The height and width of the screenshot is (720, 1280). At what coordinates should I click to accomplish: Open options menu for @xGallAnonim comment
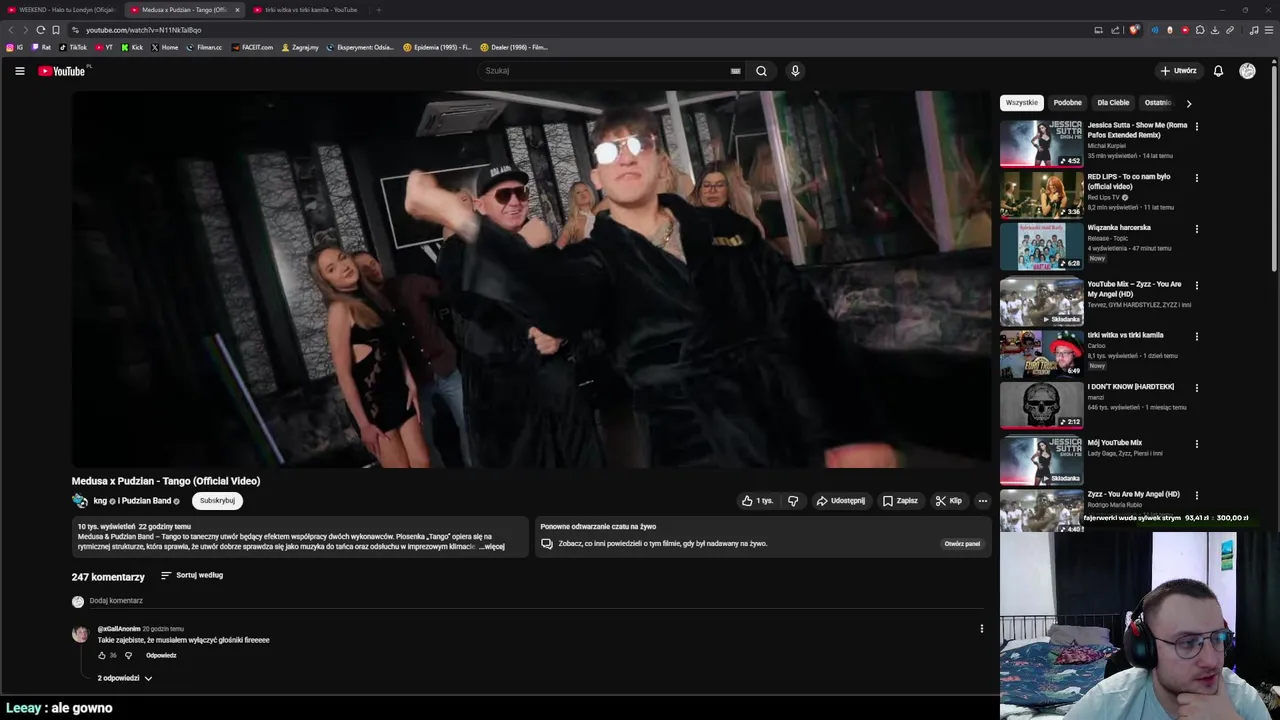pos(981,629)
